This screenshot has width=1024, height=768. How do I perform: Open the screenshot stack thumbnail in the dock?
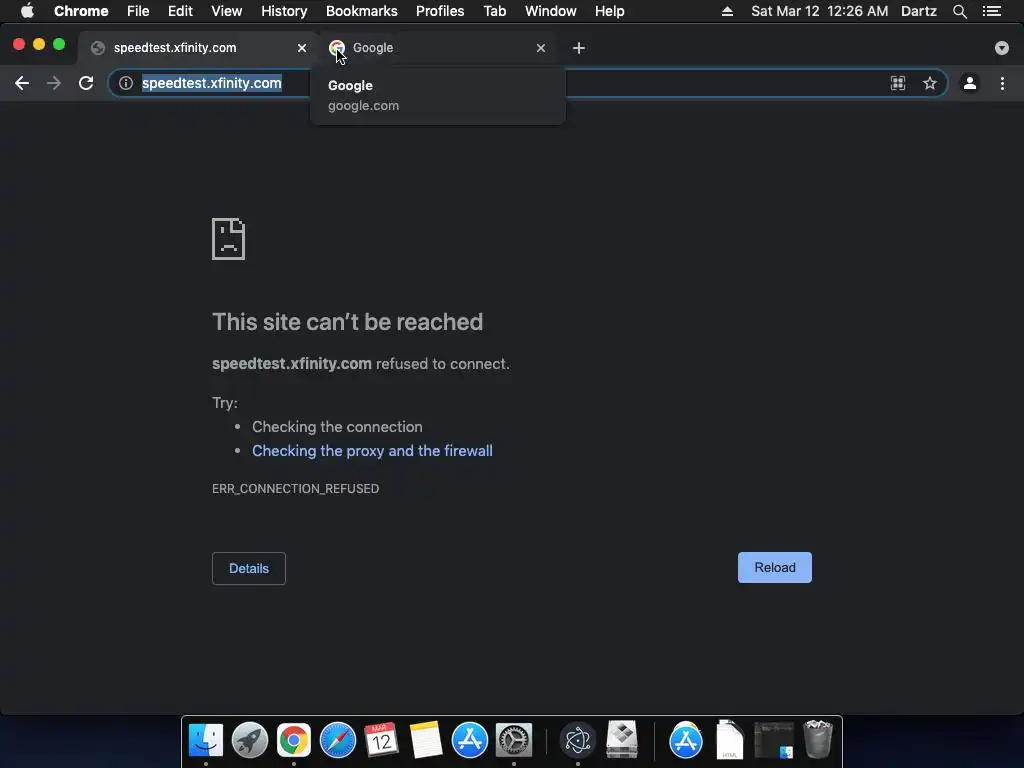[x=773, y=741]
